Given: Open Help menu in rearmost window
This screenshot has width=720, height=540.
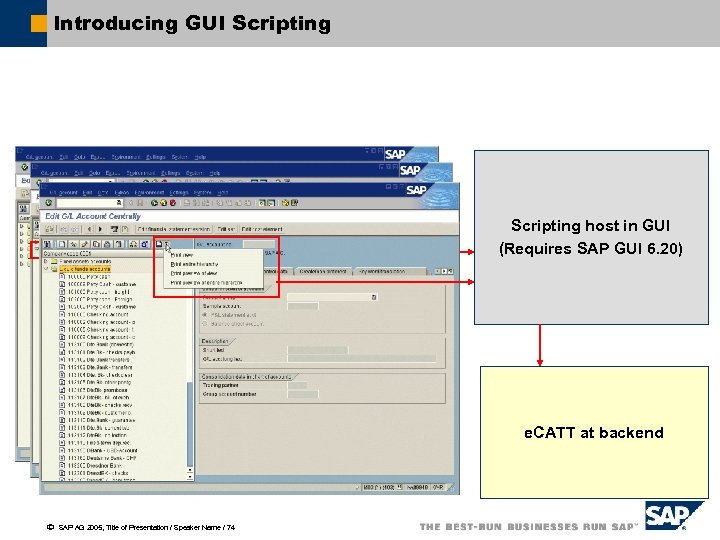Looking at the screenshot, I should (x=200, y=157).
